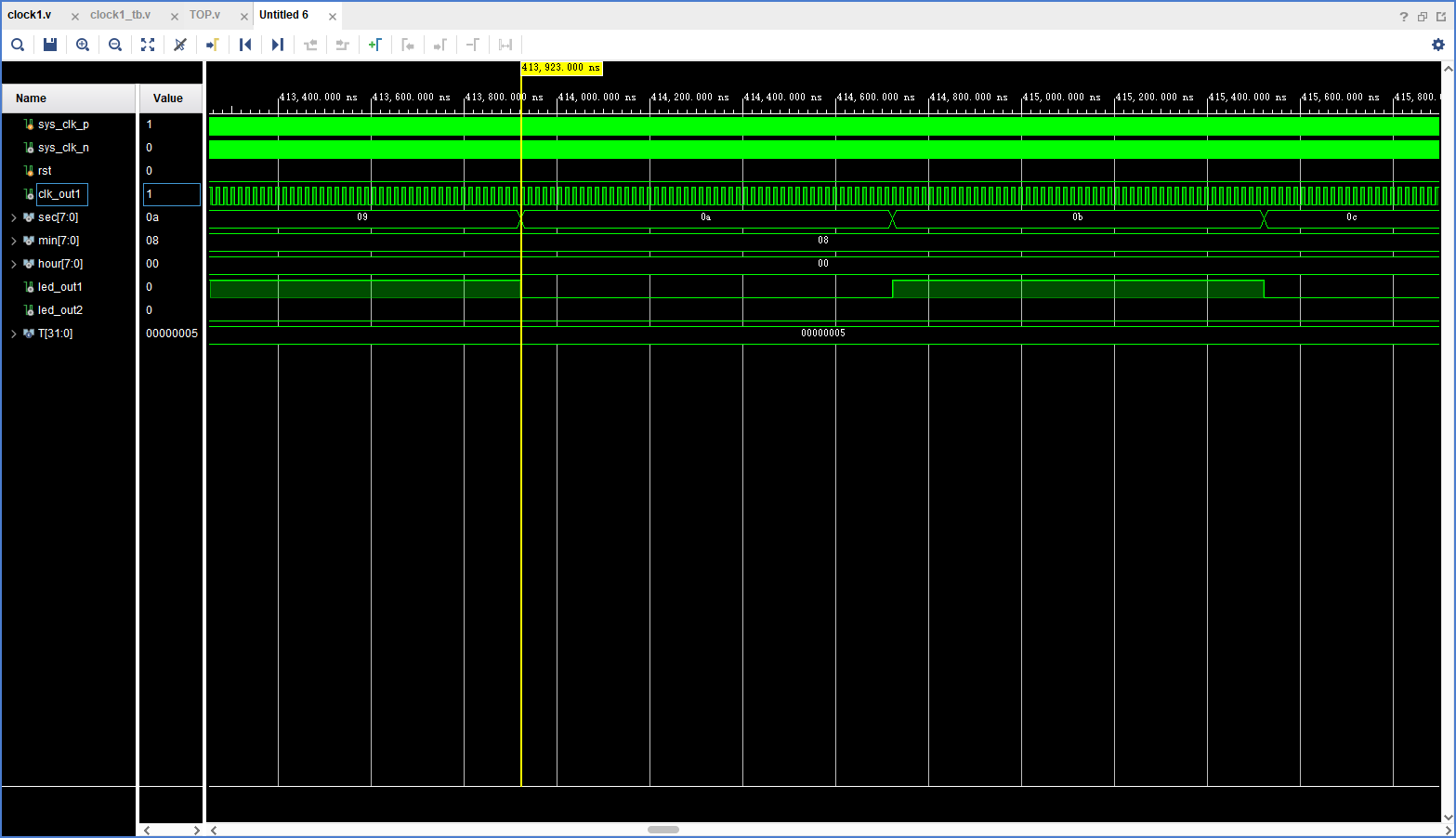Add a marker with green plus icon
1456x838 pixels.
point(375,45)
